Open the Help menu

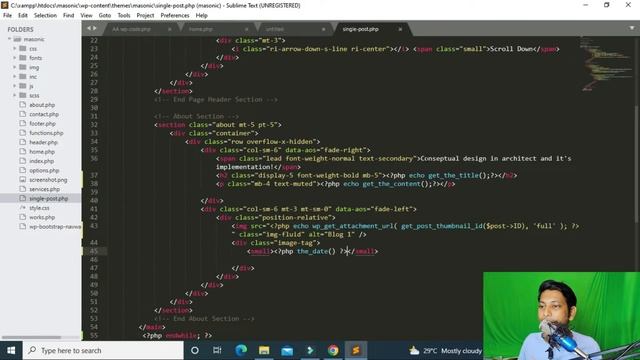coord(202,16)
